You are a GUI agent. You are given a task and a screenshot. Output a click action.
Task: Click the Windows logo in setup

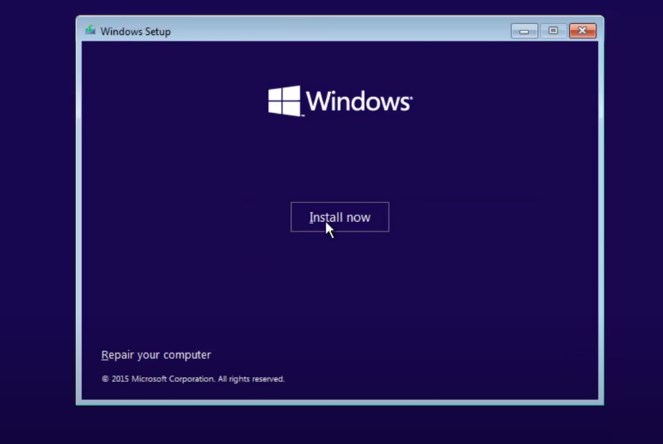coord(340,101)
